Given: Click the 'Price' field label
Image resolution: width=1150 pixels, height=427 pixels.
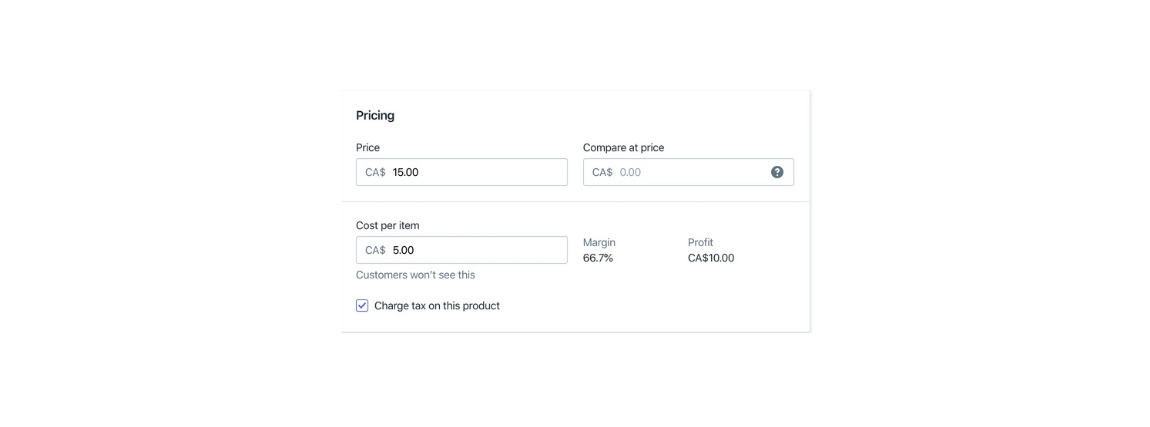Looking at the screenshot, I should coord(368,147).
